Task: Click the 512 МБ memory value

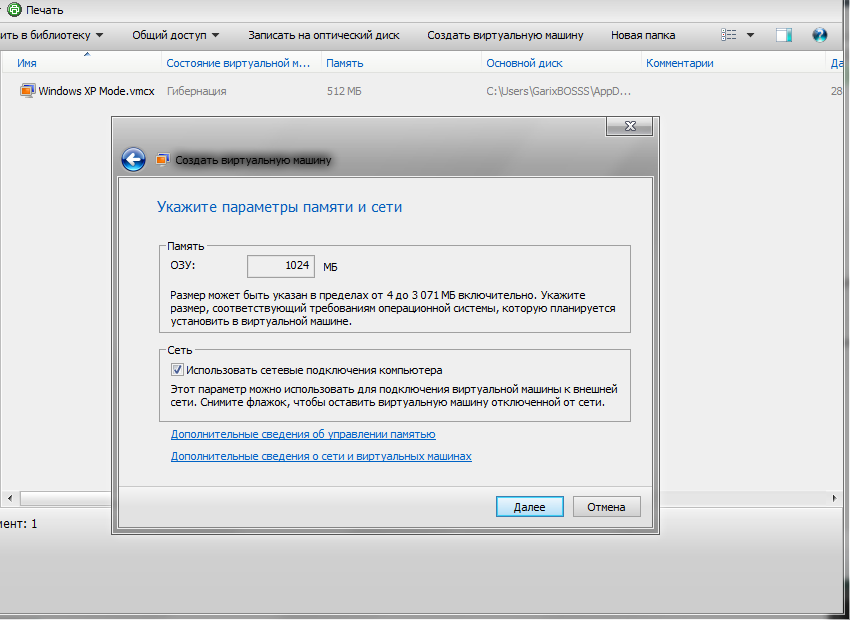Action: [x=344, y=91]
